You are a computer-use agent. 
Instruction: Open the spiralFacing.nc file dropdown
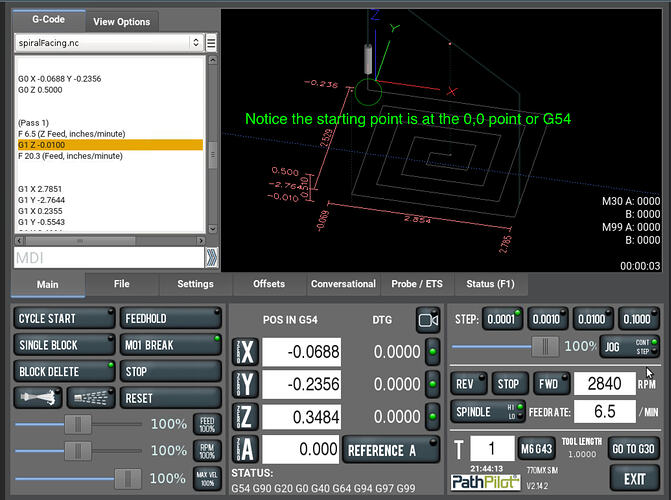[x=109, y=43]
